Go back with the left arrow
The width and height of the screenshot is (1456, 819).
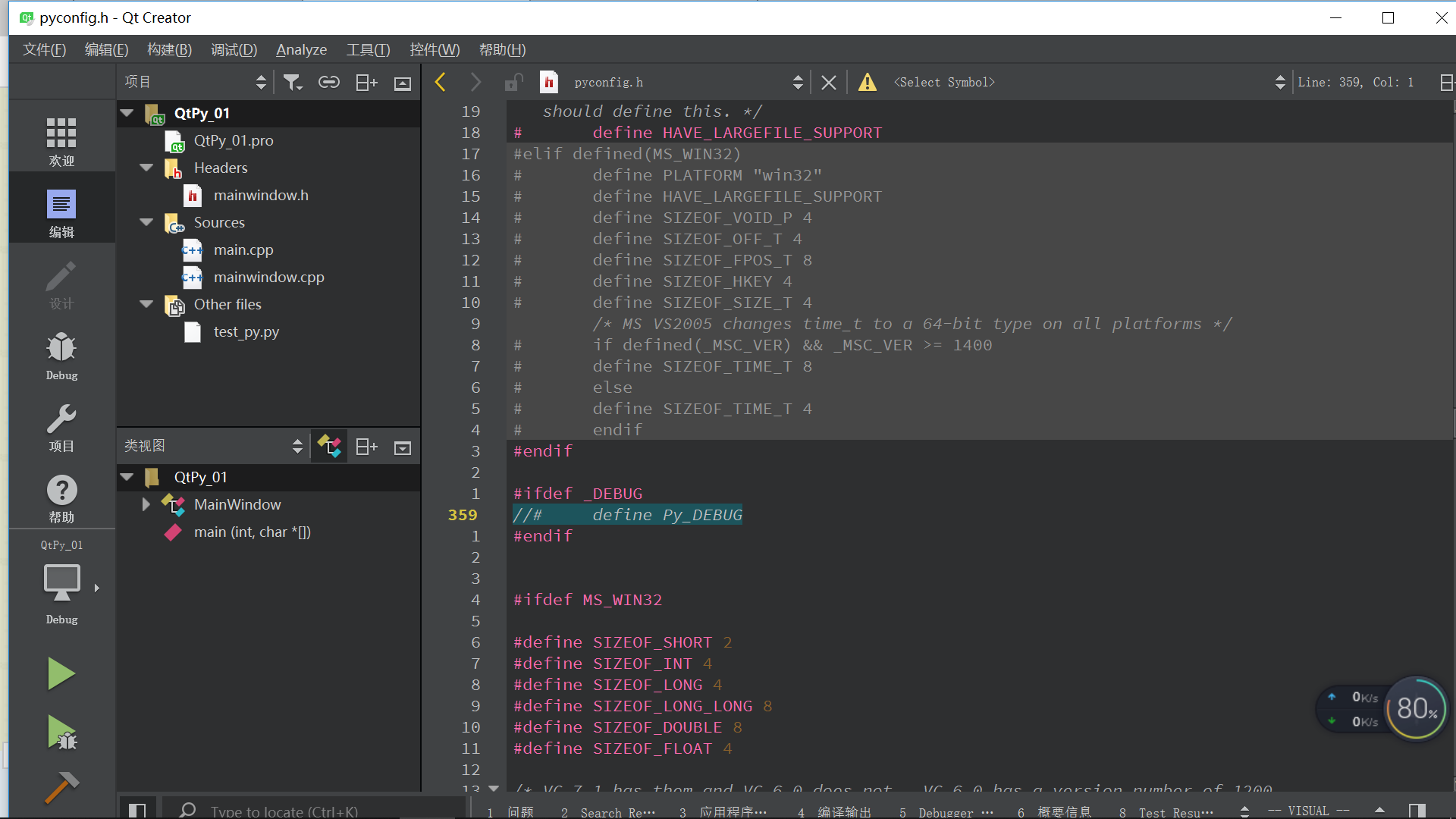pos(441,82)
